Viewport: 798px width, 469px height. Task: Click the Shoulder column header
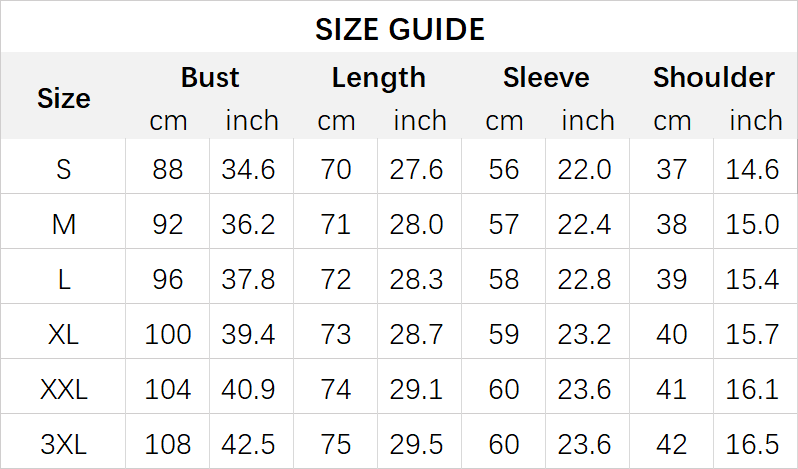[x=714, y=77]
